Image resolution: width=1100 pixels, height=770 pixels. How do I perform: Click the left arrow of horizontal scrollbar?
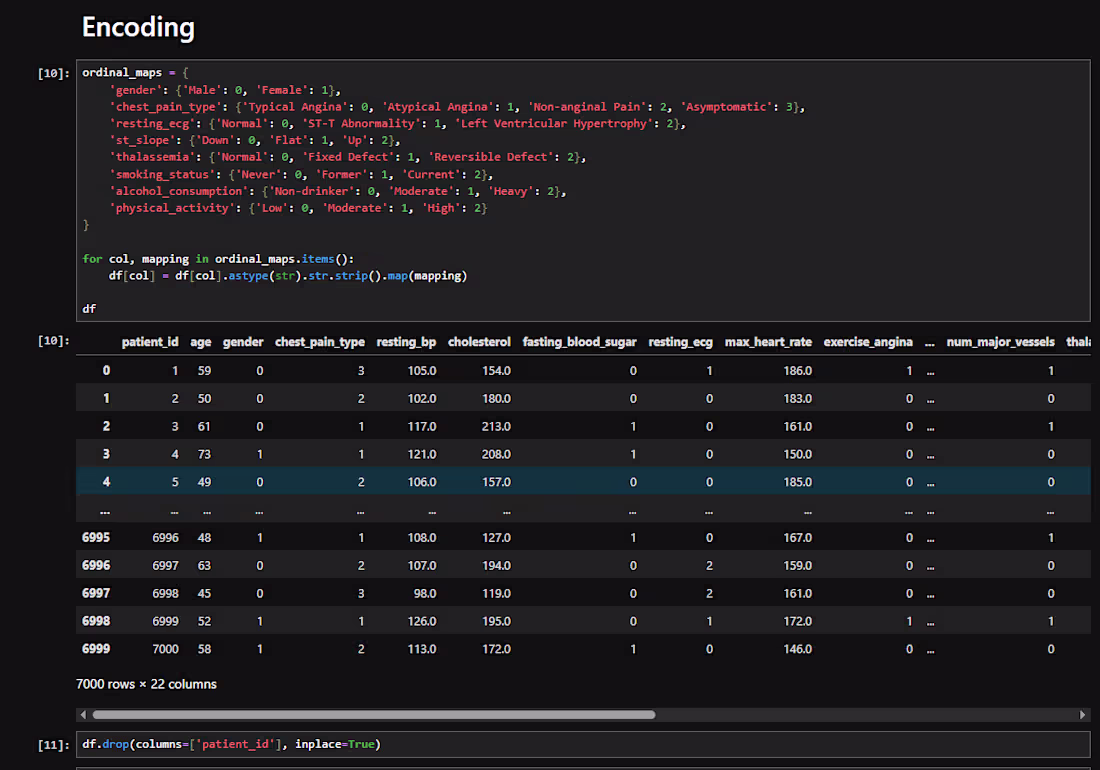coord(83,715)
